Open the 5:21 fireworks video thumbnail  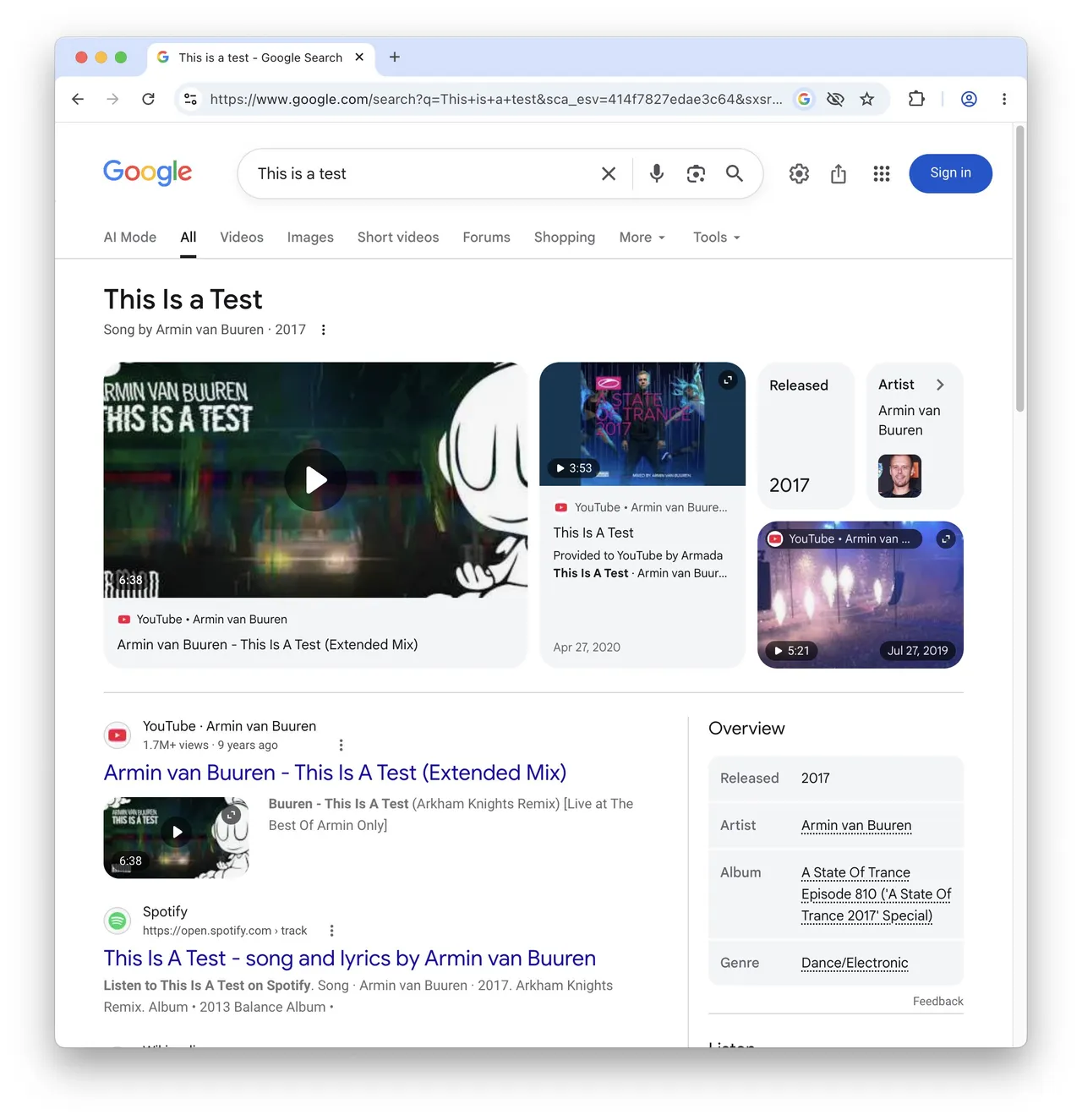point(861,595)
